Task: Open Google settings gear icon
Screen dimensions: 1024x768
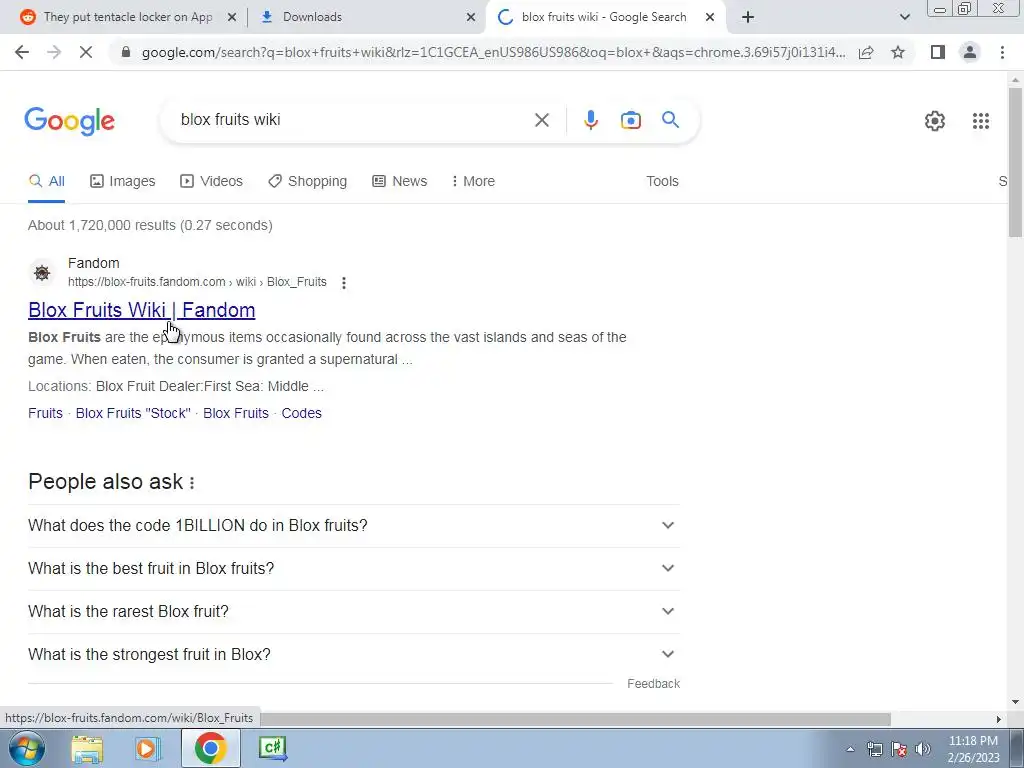Action: [935, 121]
